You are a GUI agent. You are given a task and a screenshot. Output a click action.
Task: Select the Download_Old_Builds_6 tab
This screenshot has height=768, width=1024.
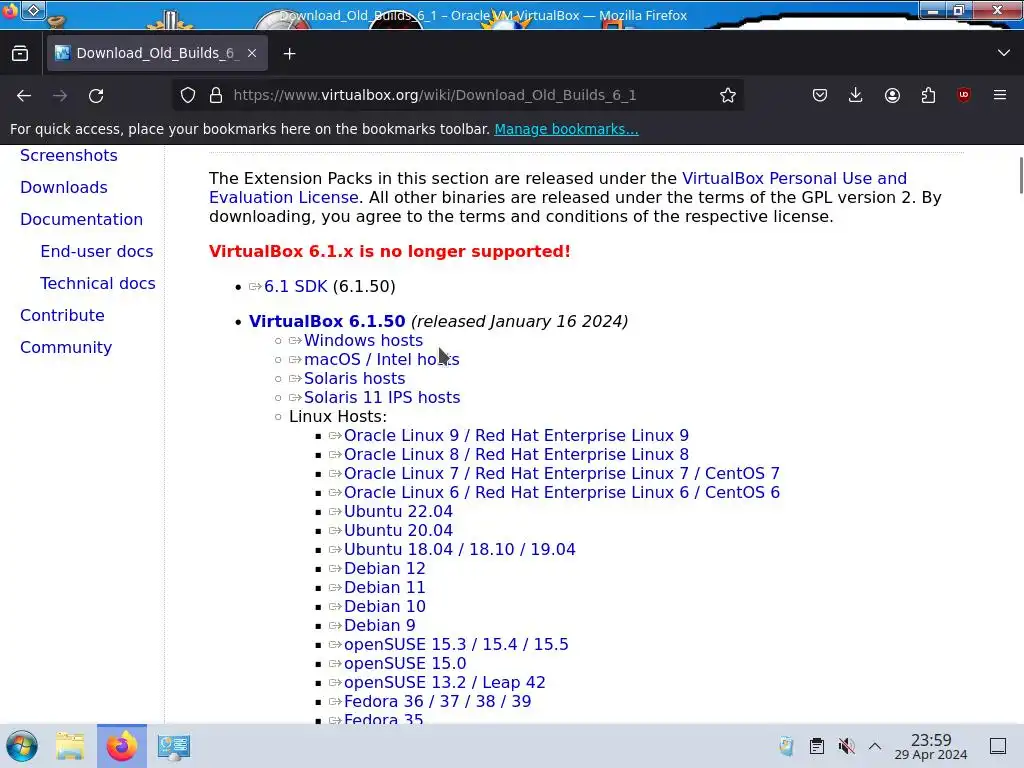(x=157, y=53)
